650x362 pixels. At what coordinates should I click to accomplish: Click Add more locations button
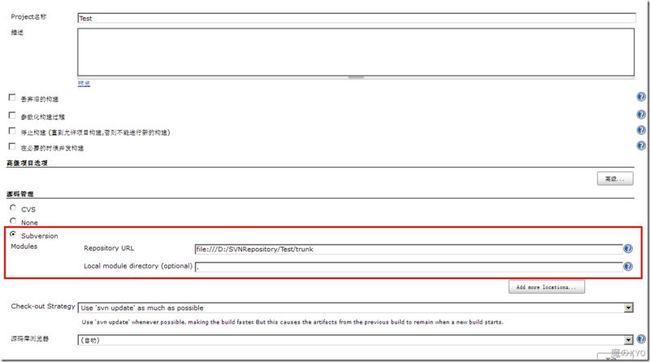click(x=546, y=287)
